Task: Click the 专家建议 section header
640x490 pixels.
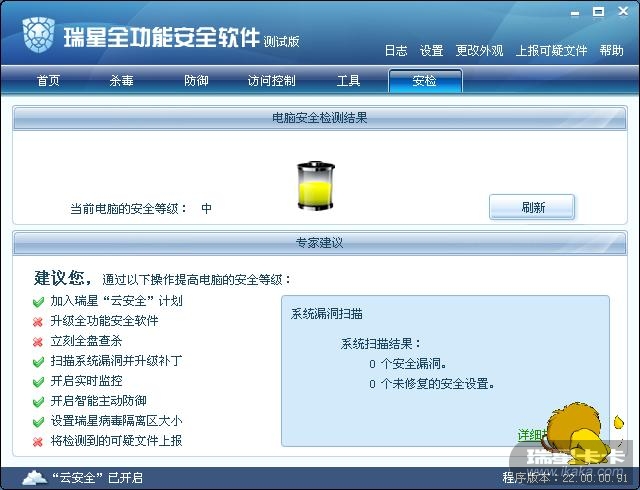Action: [x=320, y=243]
